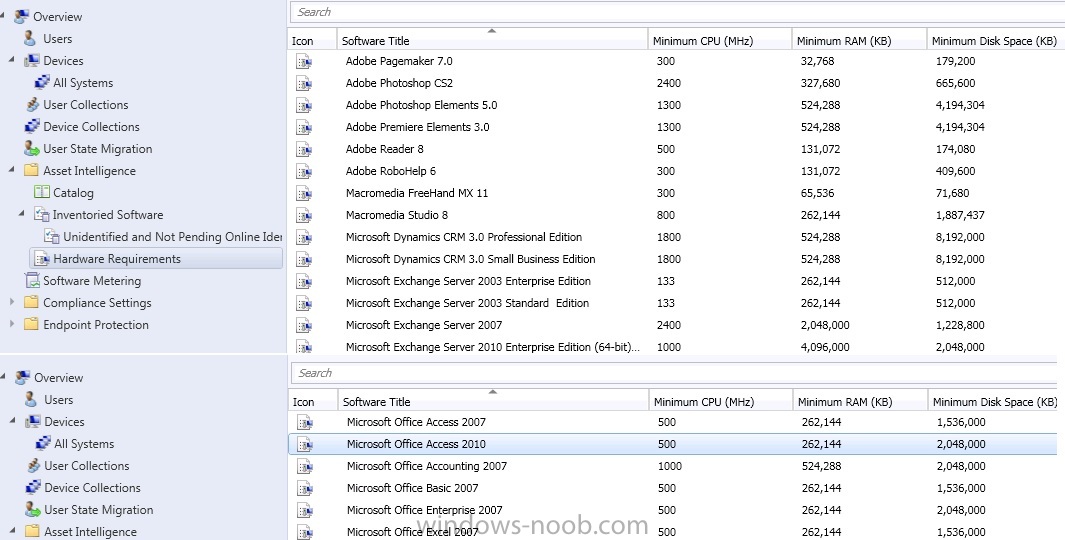The width and height of the screenshot is (1065, 540).
Task: Click the icon for Dynamics CRM 3.0 Professional Edition
Action: [304, 238]
